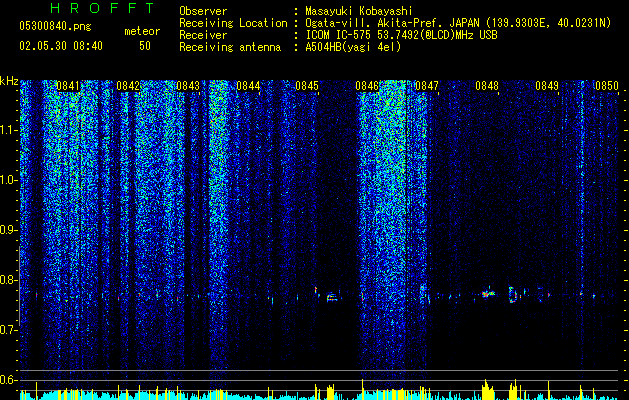This screenshot has height=400, width=629.
Task: Click the ICOM IC-575 receiver frequency text
Action: pos(401,35)
